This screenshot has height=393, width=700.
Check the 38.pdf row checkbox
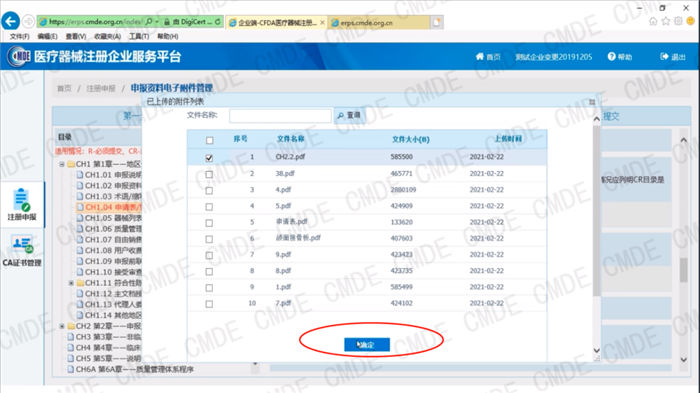point(209,174)
